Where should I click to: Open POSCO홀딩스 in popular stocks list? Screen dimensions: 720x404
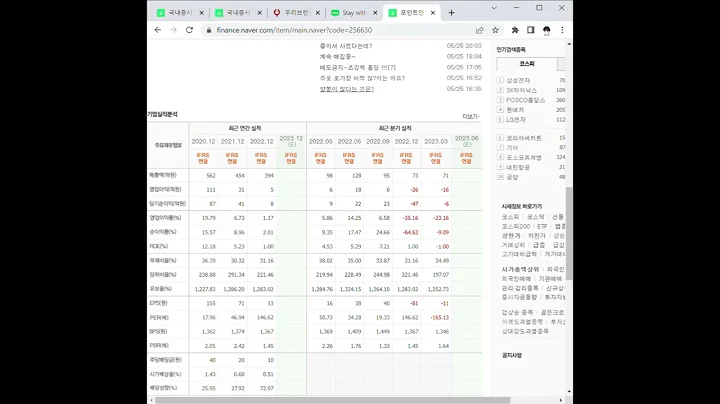[x=525, y=100]
